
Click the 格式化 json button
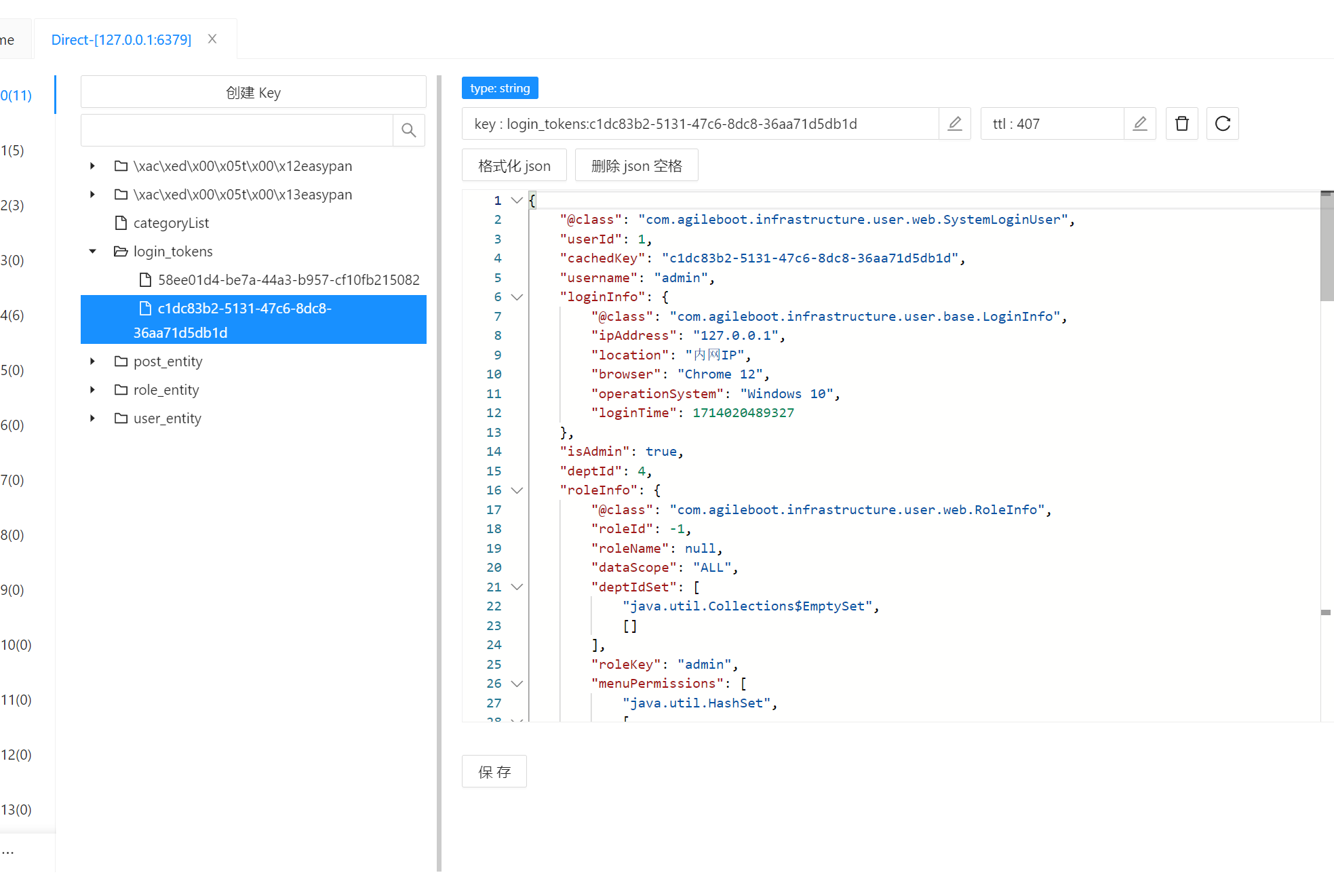[x=514, y=165]
